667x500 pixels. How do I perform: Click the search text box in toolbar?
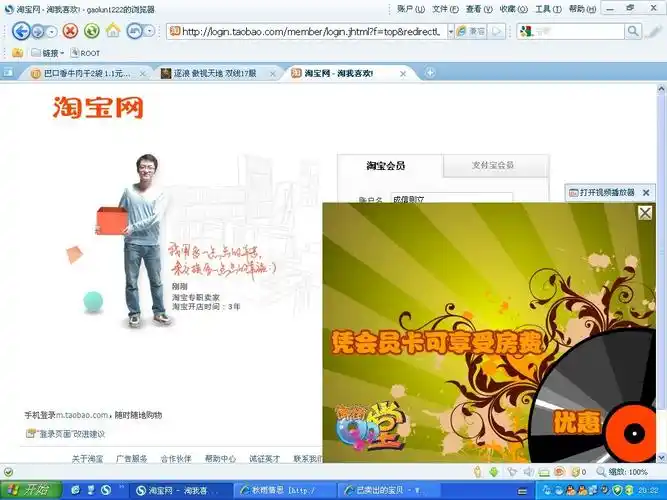point(571,31)
